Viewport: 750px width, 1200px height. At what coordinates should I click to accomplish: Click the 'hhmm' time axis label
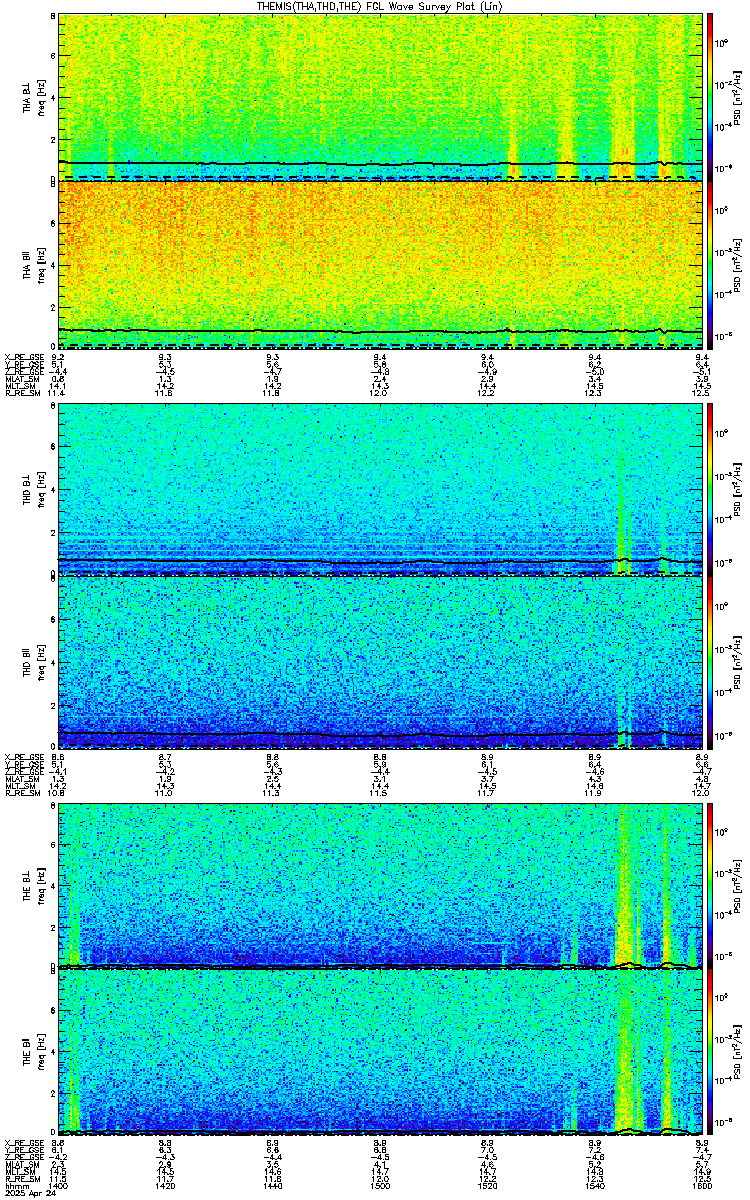click(x=15, y=1187)
